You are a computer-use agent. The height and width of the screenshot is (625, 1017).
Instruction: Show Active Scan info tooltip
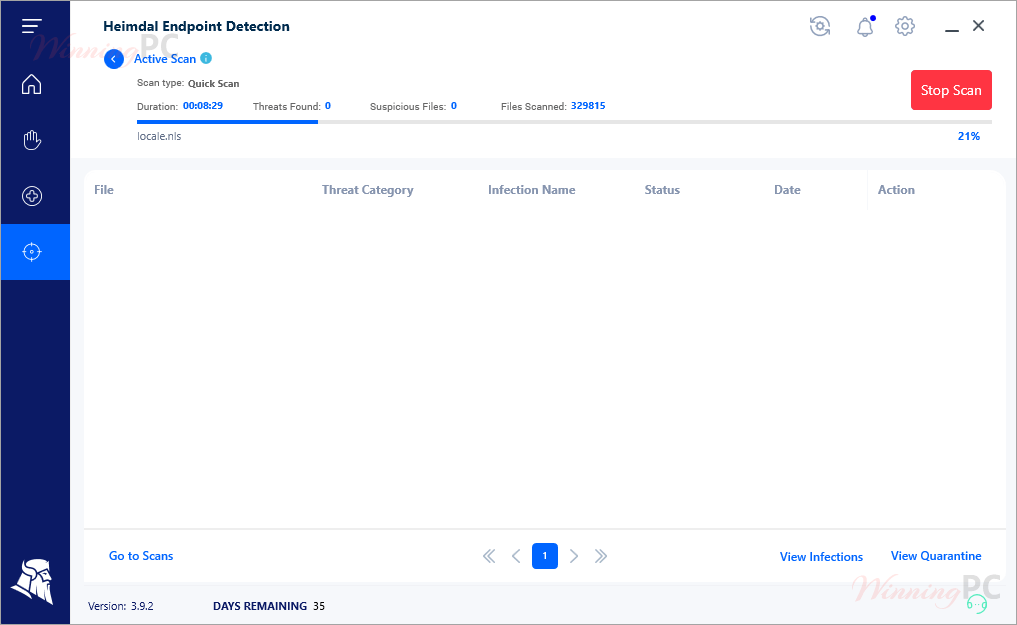click(206, 58)
